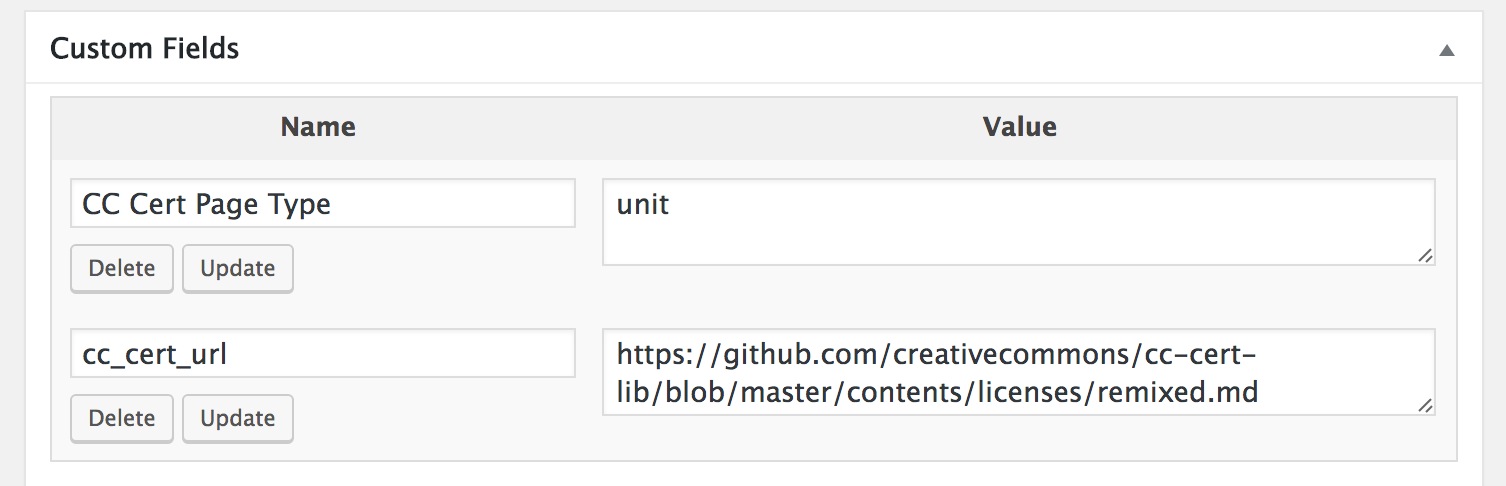Update the CC Cert Page Type field

237,268
